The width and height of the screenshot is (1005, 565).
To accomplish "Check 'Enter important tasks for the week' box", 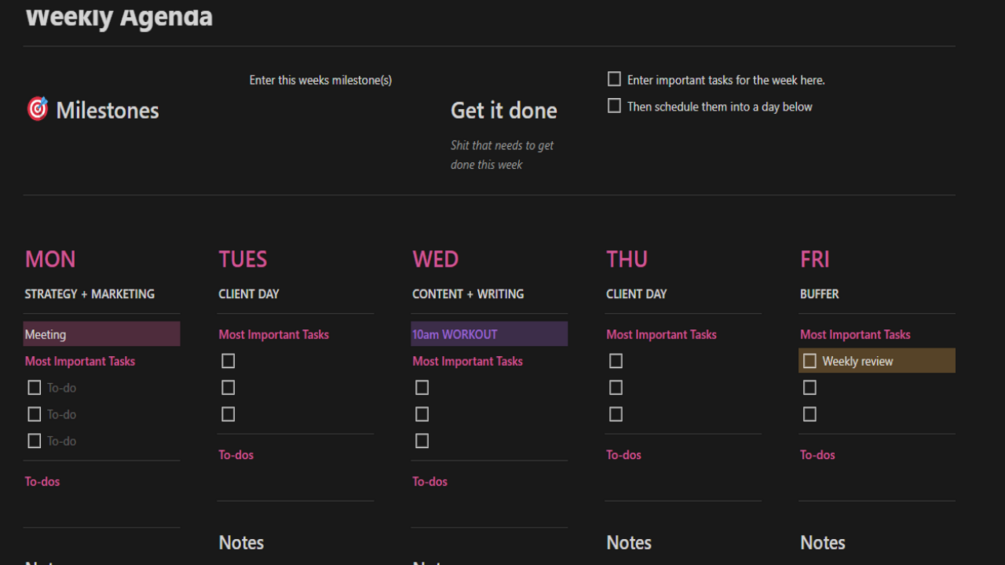I will (614, 79).
